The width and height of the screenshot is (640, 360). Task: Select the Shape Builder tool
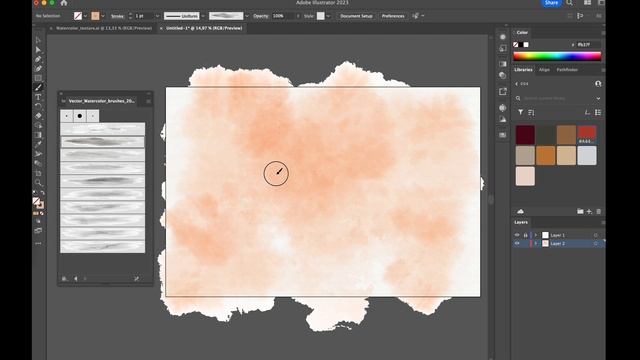[x=38, y=125]
